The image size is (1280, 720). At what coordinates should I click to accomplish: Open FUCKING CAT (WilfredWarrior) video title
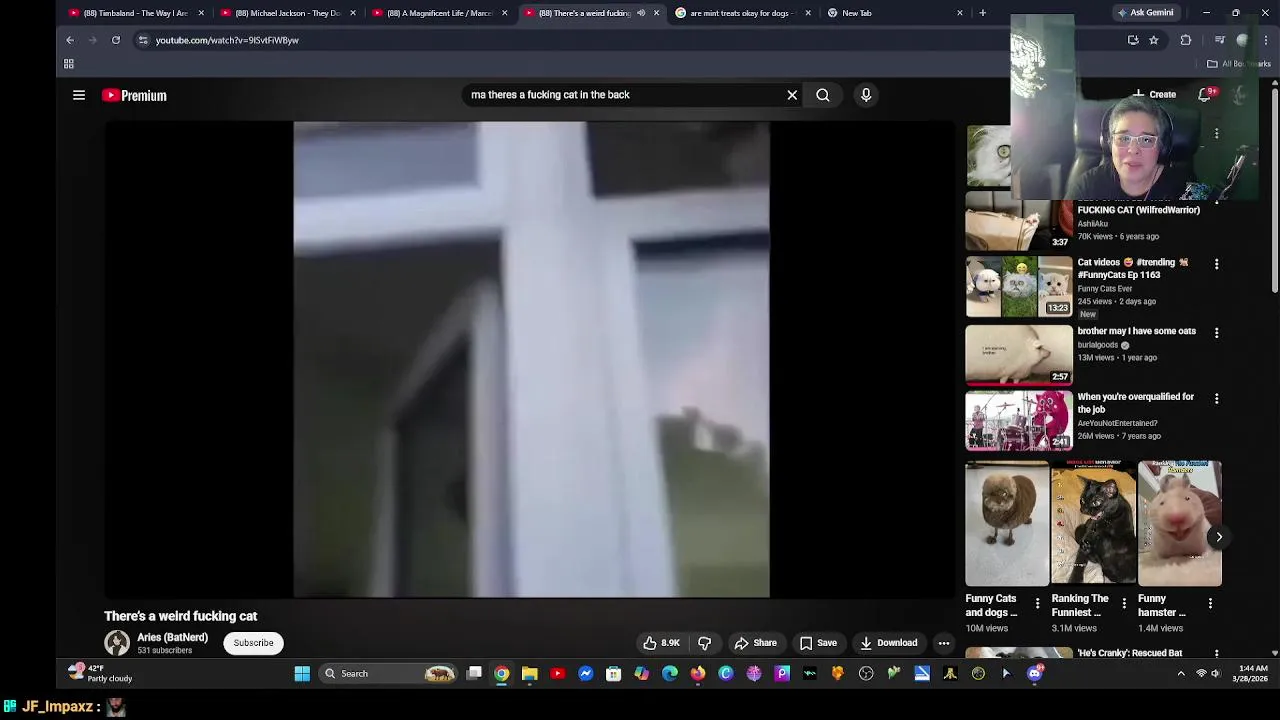(x=1138, y=210)
